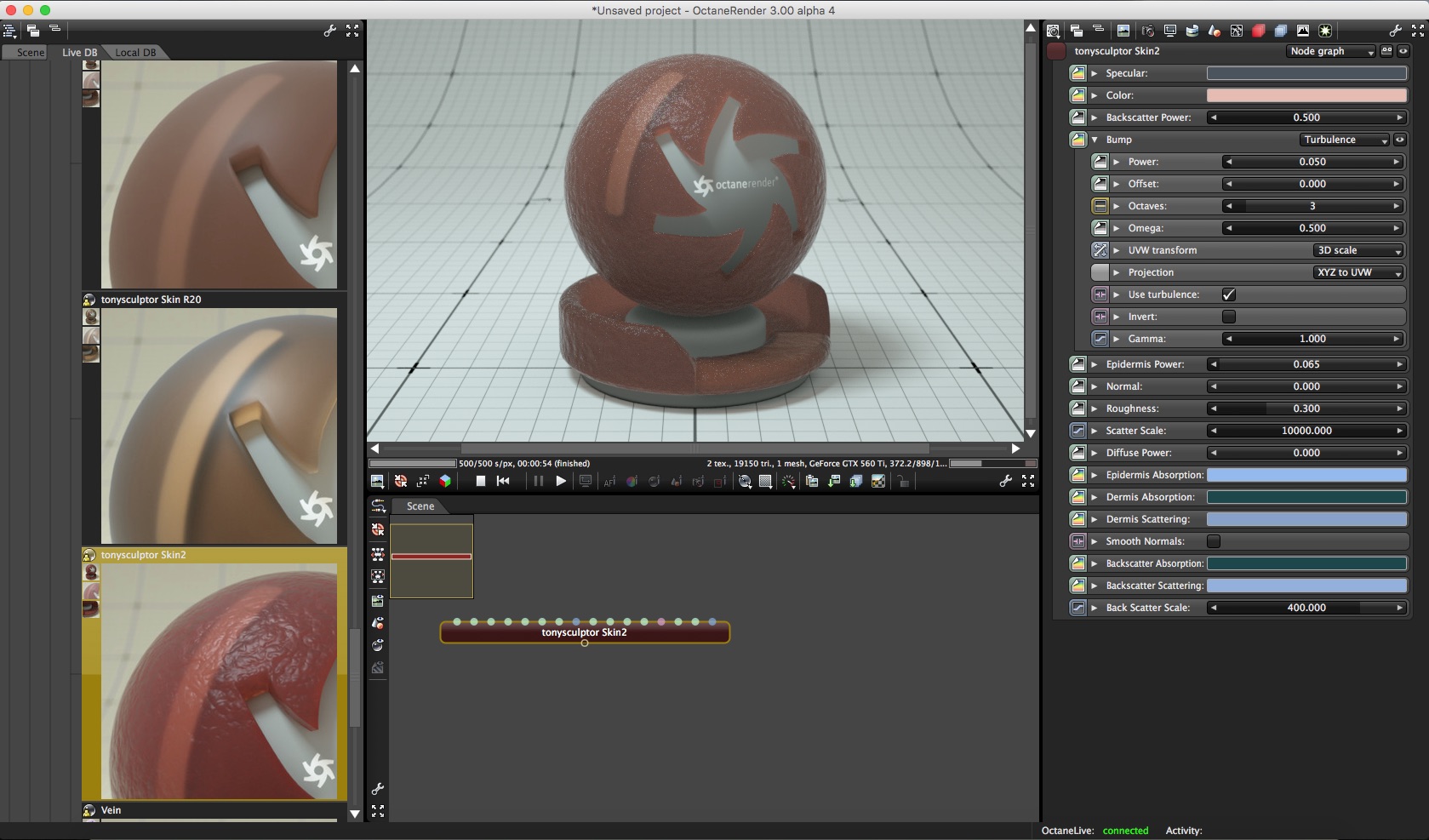Enable the Smooth Normals checkbox

1214,541
